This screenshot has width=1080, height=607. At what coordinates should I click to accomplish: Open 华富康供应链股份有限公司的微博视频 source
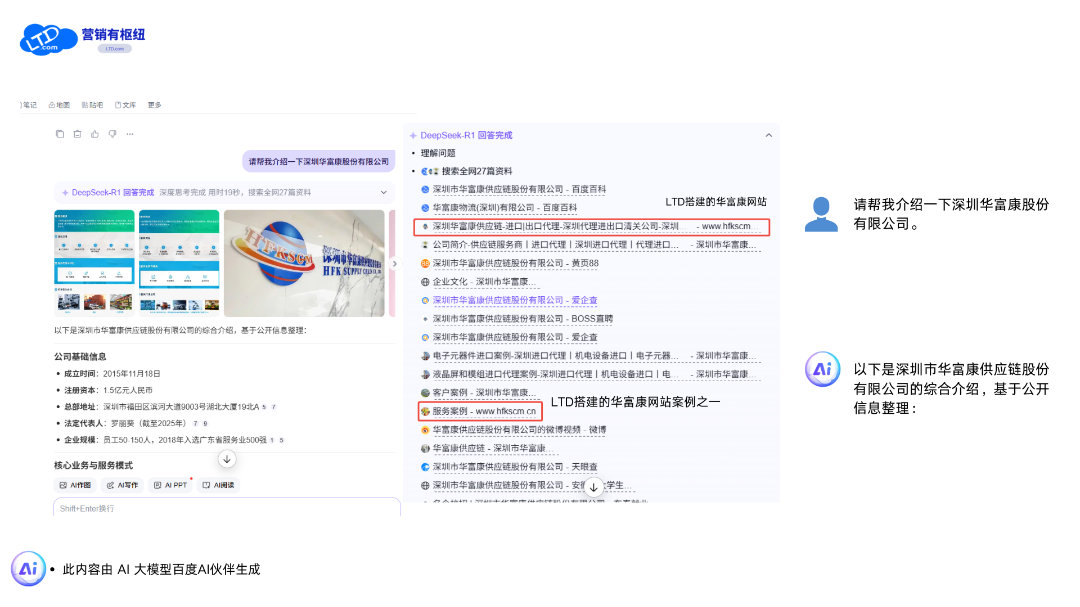point(519,430)
